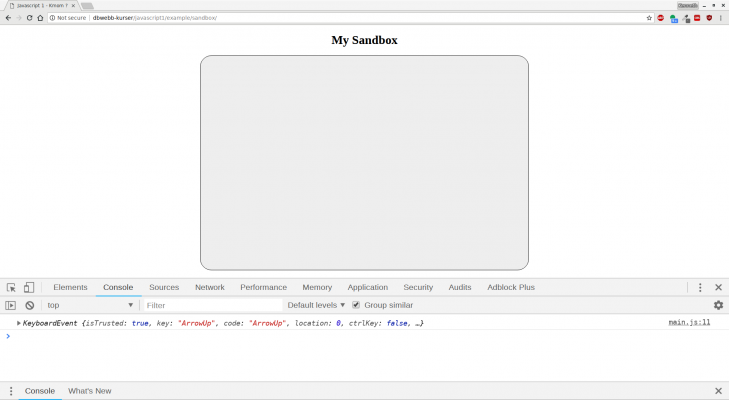Open the dark red shield extension
This screenshot has width=729, height=400.
point(709,18)
